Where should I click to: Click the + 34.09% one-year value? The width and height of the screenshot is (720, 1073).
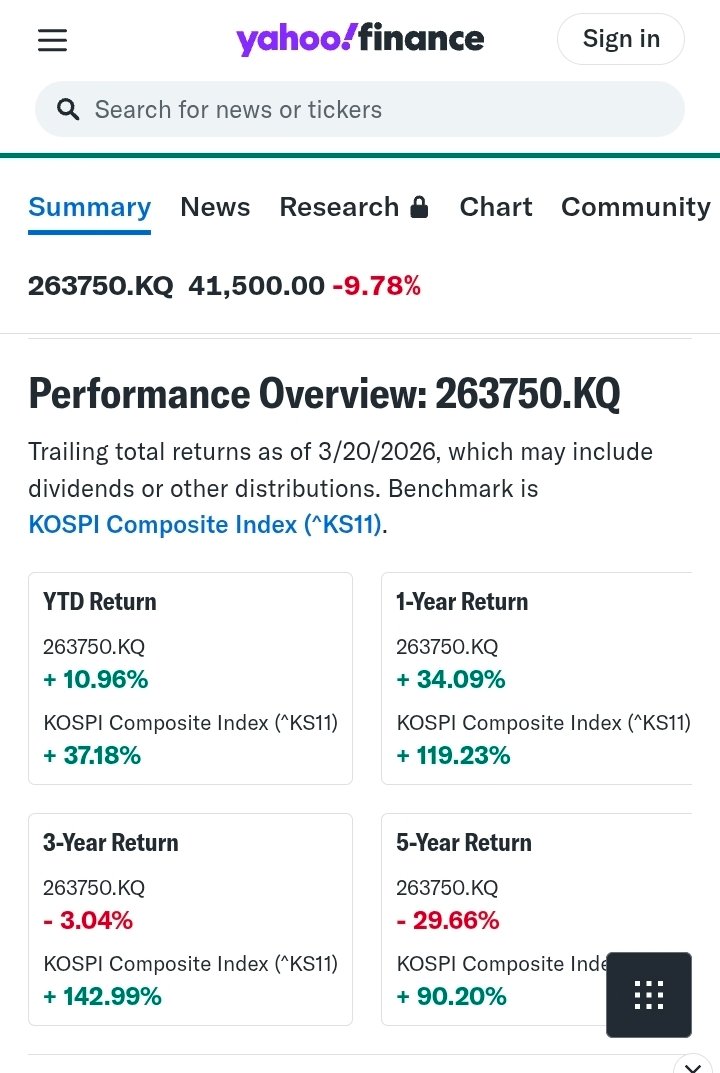point(451,680)
